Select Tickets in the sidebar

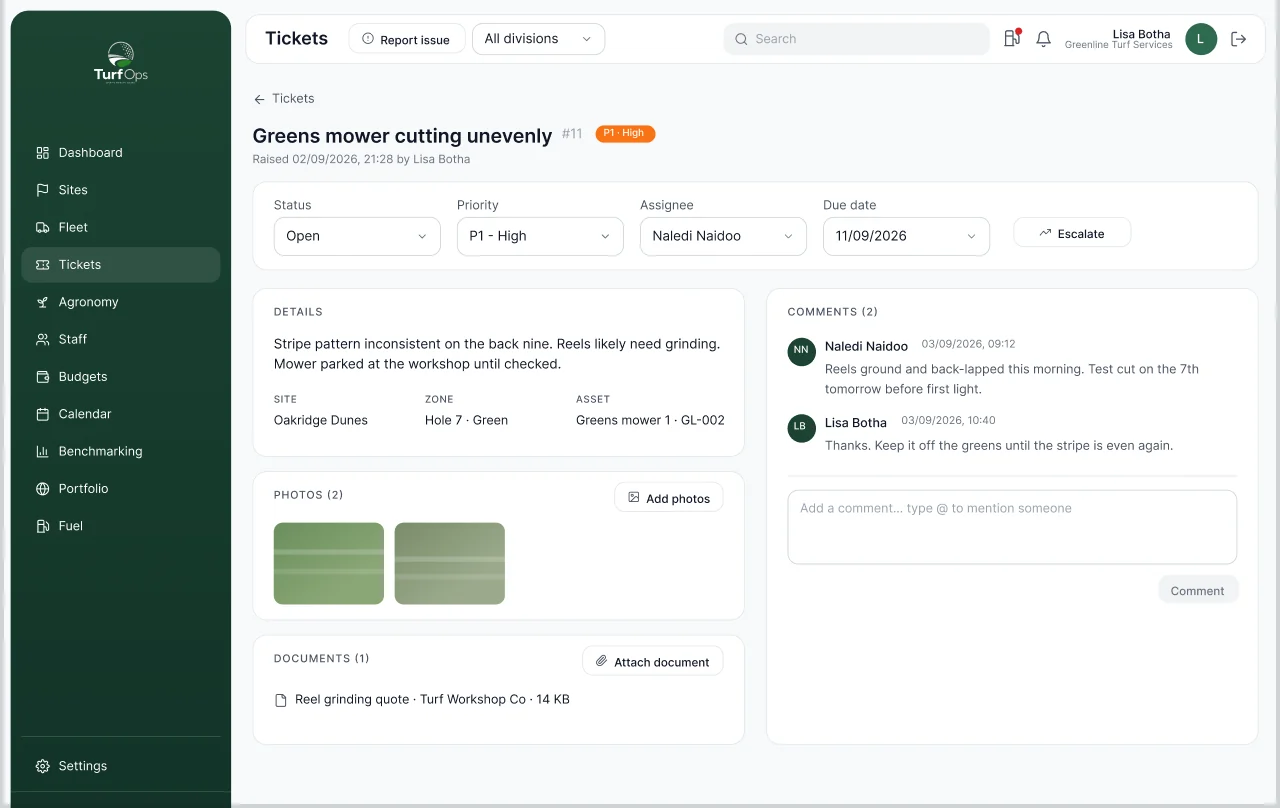pyautogui.click(x=120, y=265)
